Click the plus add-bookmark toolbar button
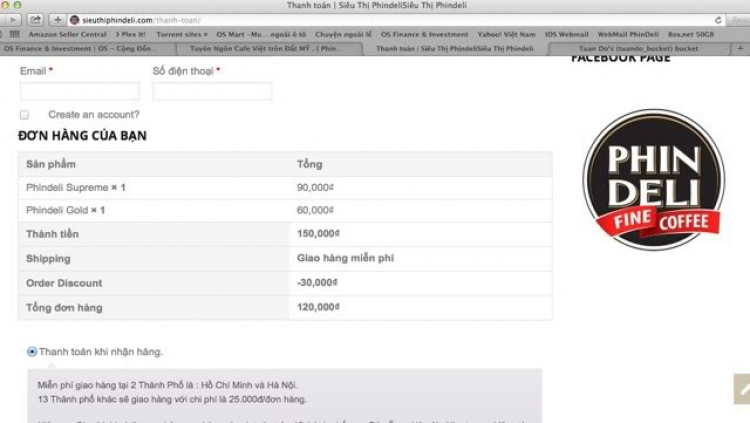The width and height of the screenshot is (750, 423). click(57, 20)
